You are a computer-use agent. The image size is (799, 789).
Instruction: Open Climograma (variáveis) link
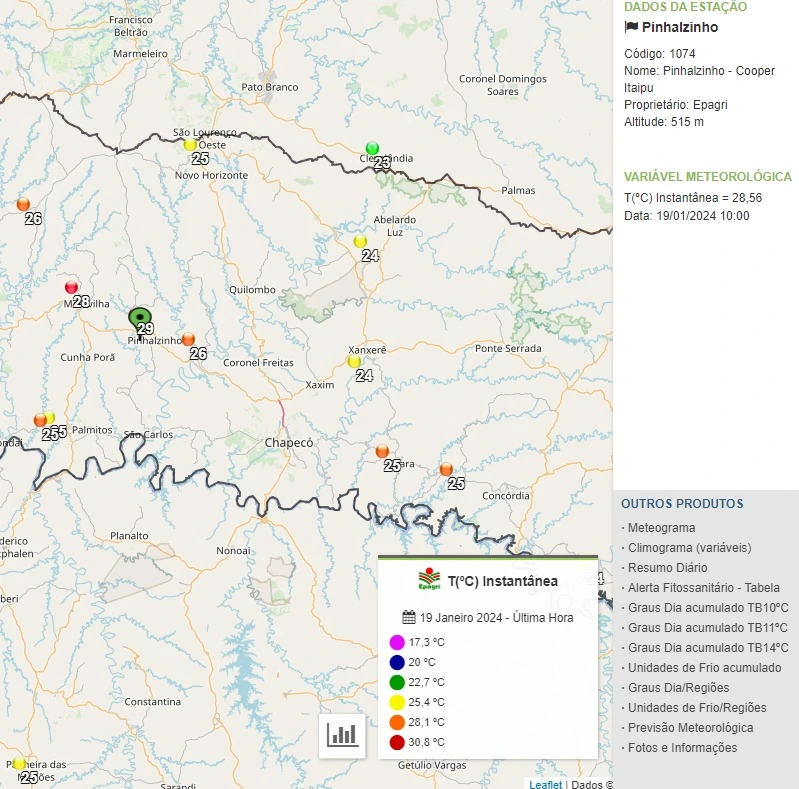689,548
